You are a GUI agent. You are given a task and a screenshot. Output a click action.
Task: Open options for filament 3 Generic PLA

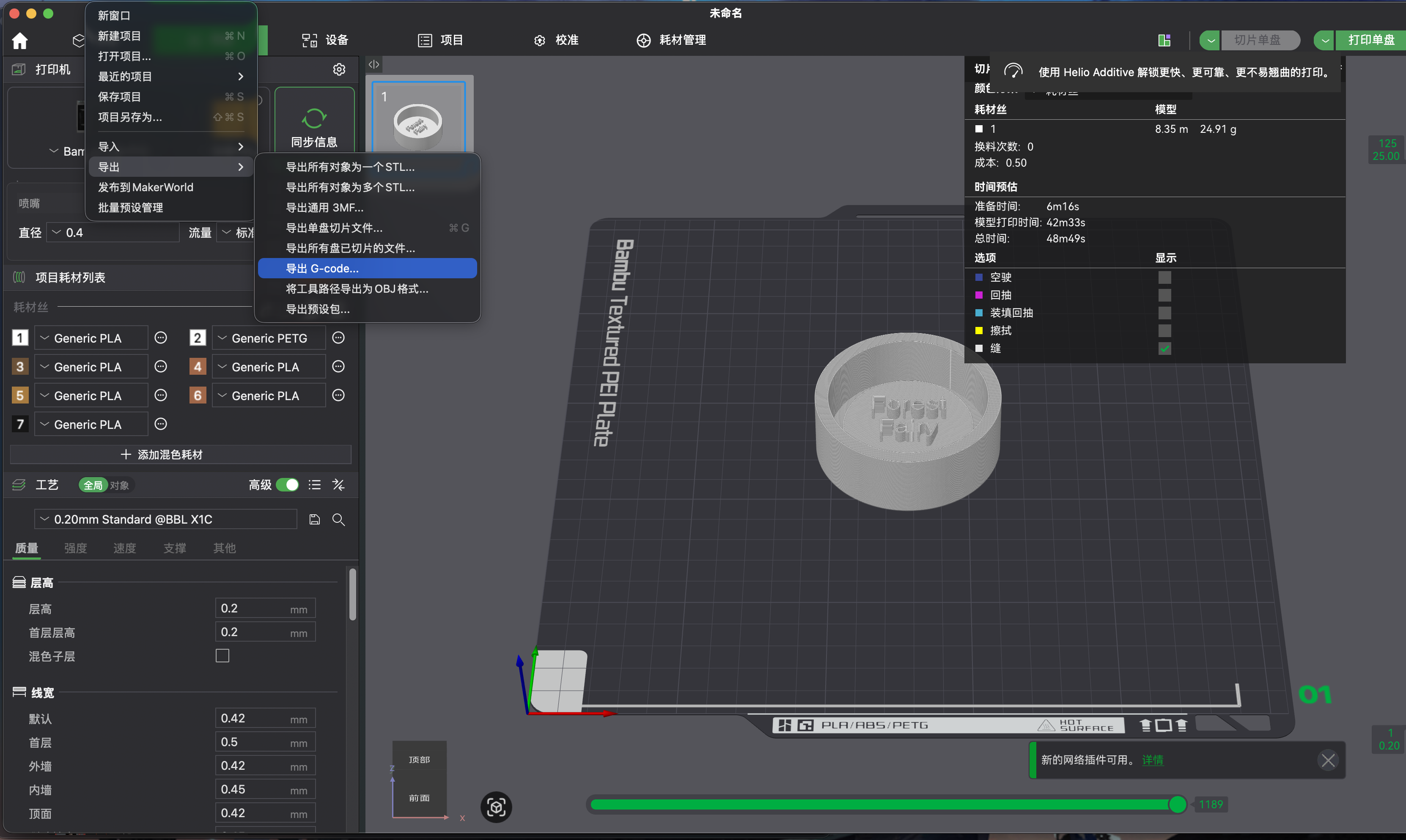[x=161, y=367]
